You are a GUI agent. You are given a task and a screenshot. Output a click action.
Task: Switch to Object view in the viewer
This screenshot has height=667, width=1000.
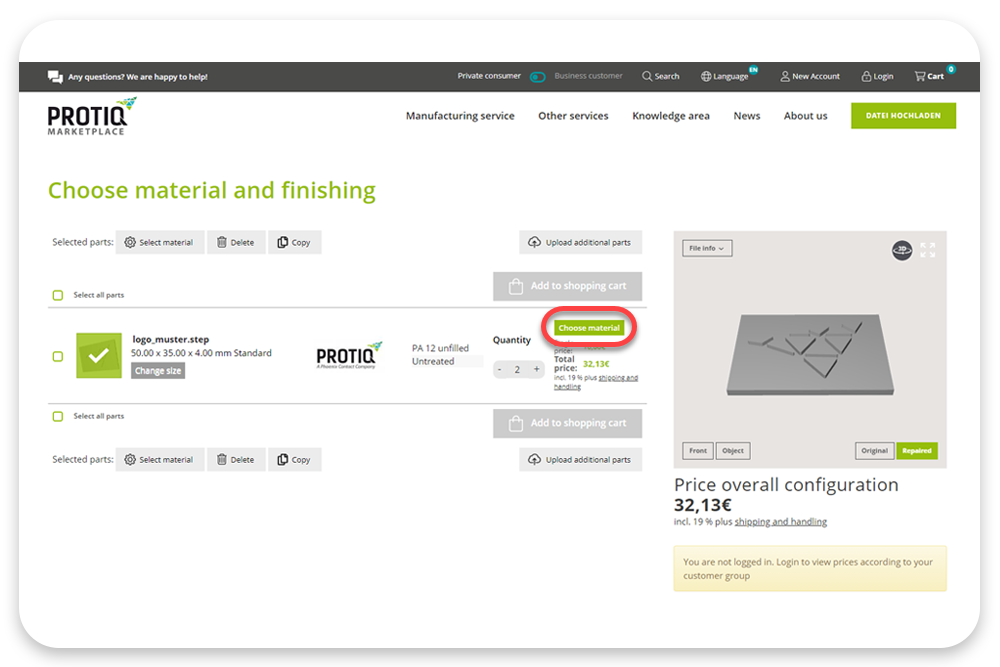click(733, 450)
